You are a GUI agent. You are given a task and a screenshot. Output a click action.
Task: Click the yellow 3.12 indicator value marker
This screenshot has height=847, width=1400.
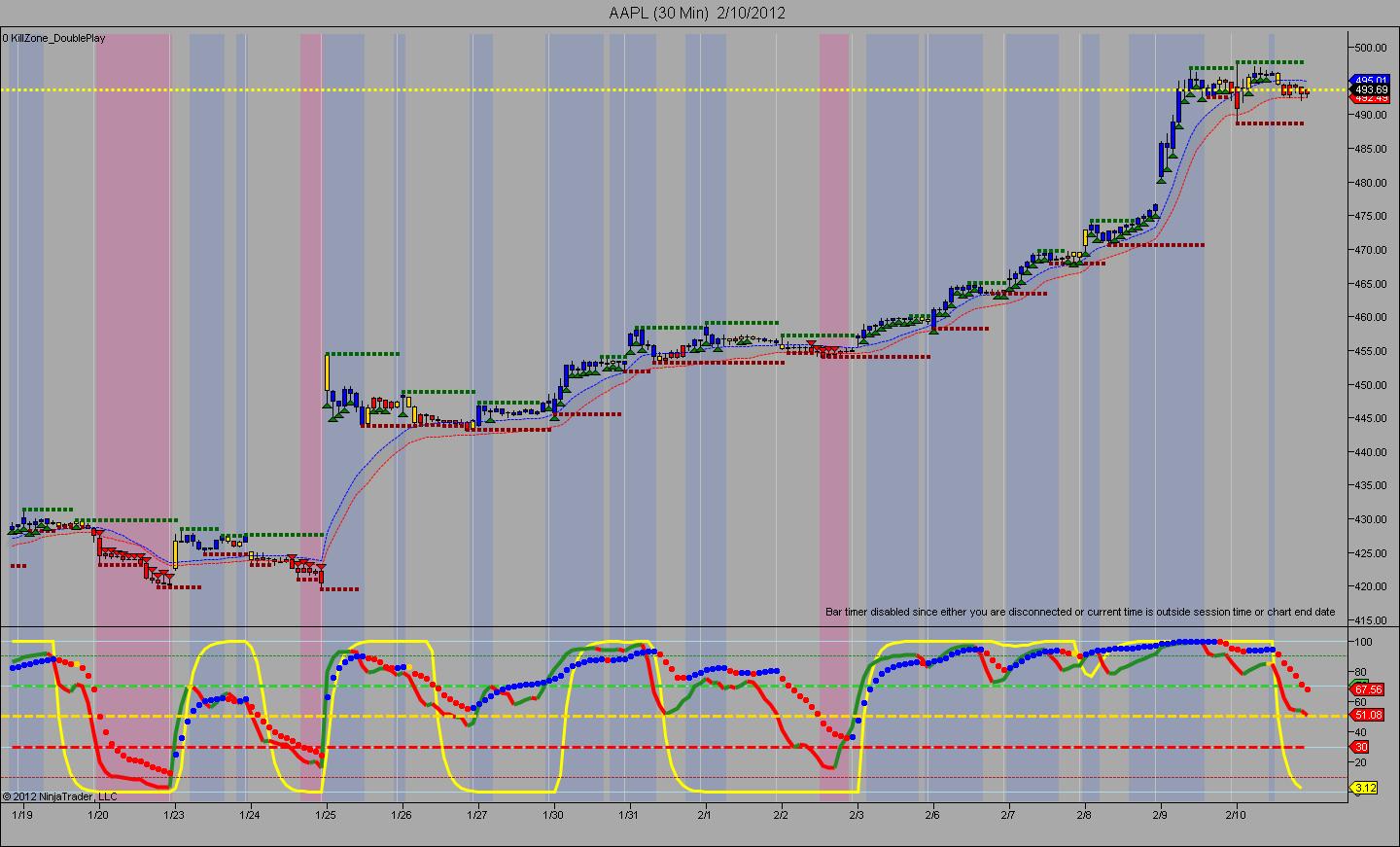[x=1365, y=788]
